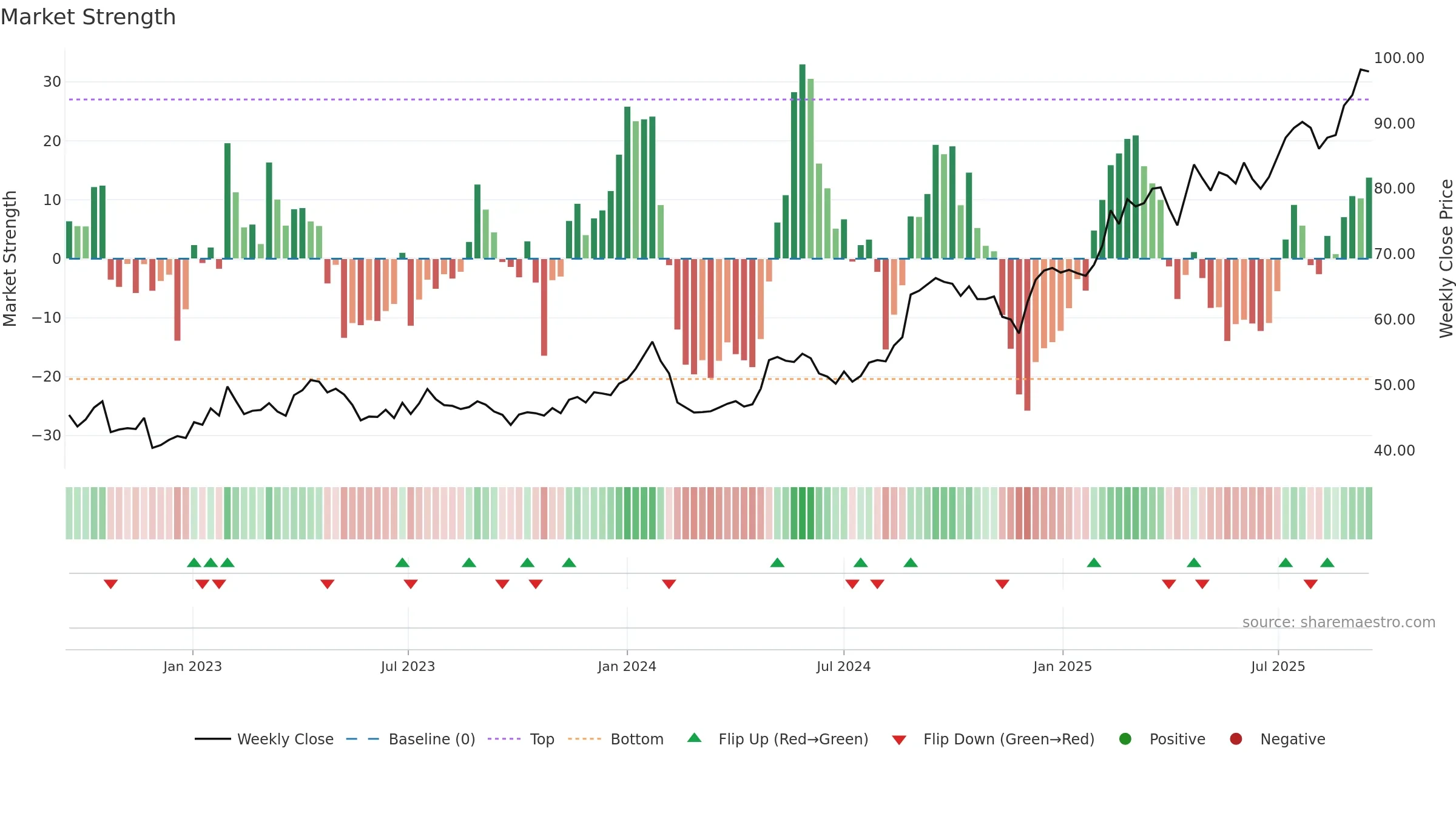The width and height of the screenshot is (1456, 819).
Task: Click the 'Jul 2023' x-axis label
Action: click(x=408, y=666)
